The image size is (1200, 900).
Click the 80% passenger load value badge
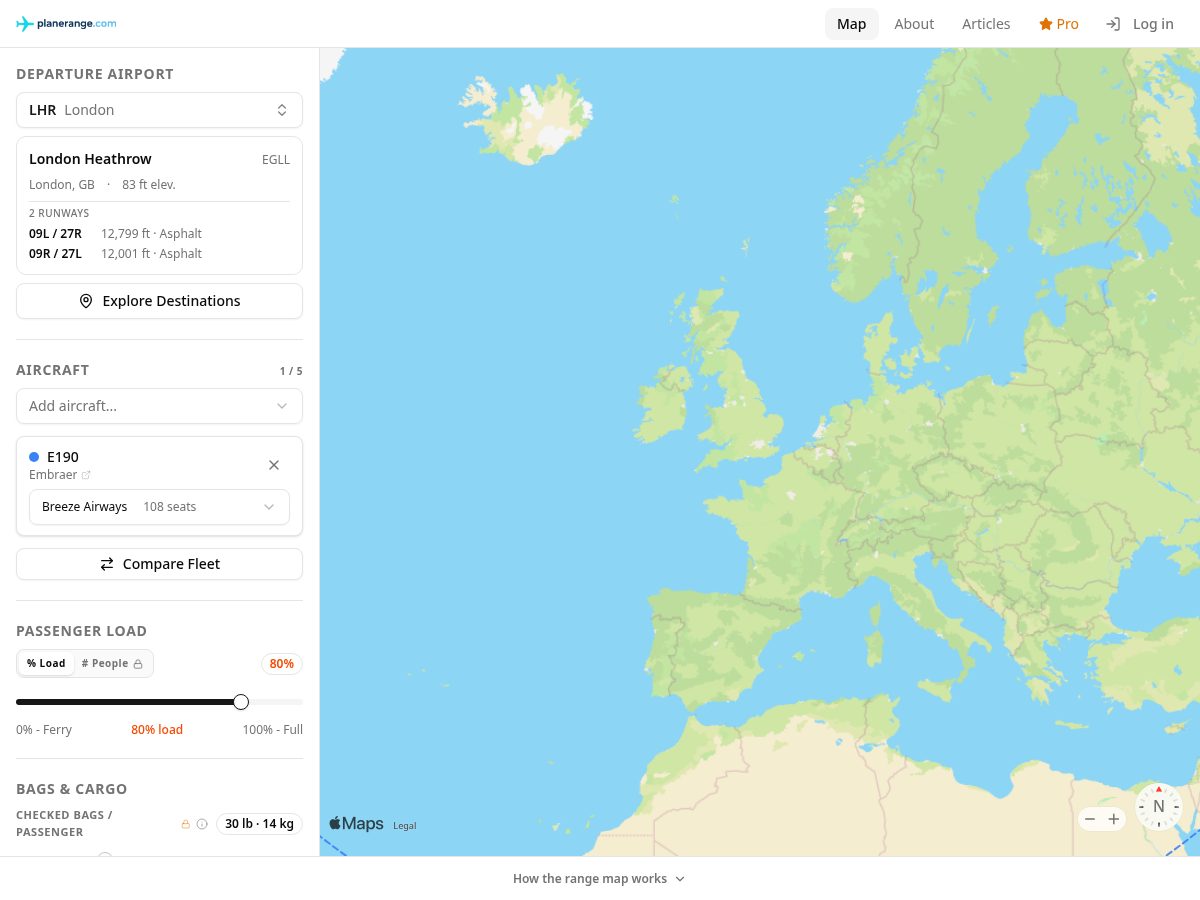click(x=282, y=664)
